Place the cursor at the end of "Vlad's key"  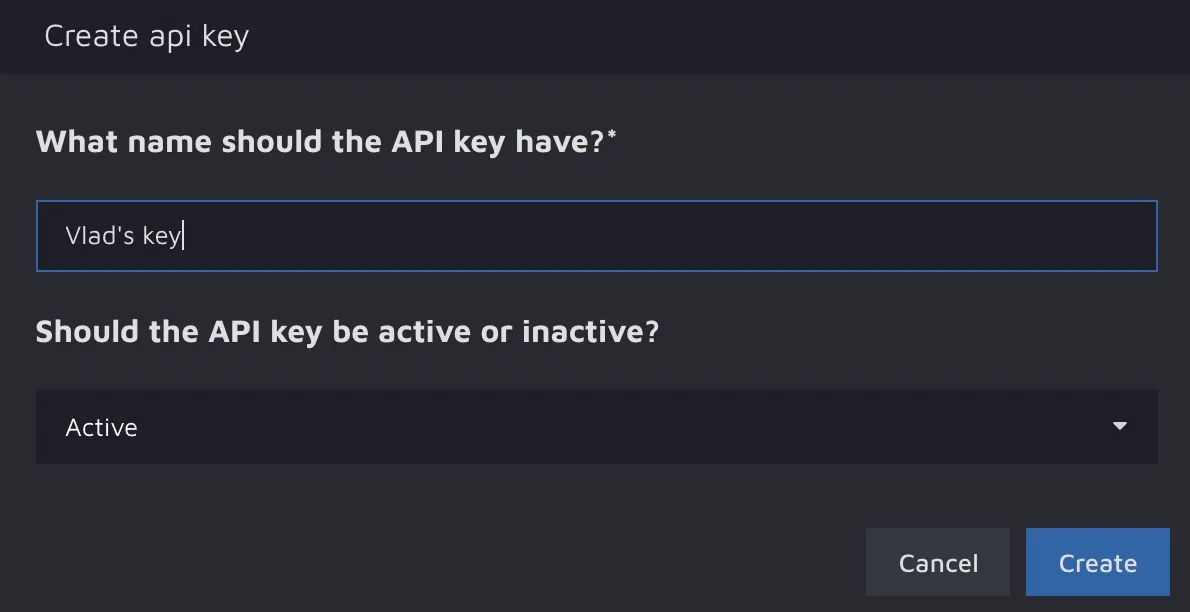(183, 236)
